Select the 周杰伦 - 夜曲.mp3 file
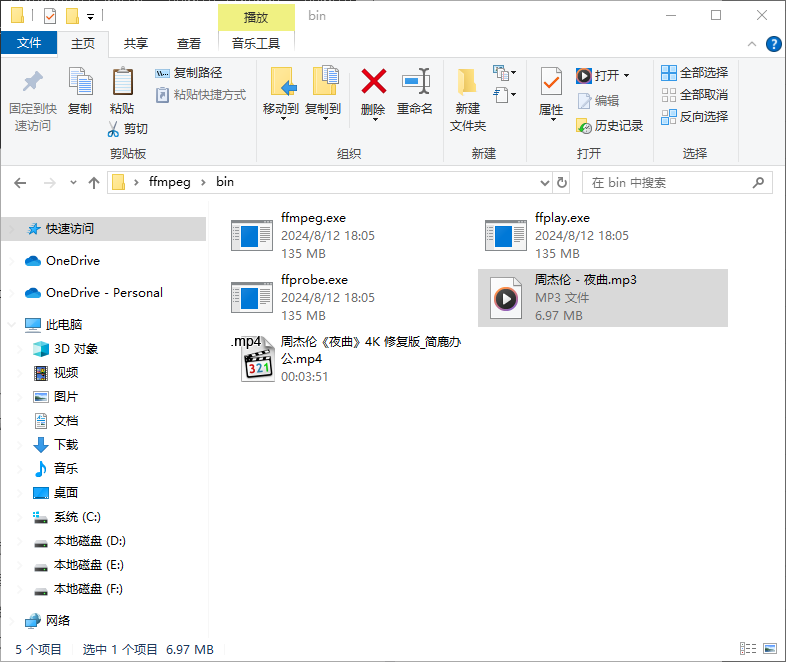The image size is (786, 662). pos(603,298)
